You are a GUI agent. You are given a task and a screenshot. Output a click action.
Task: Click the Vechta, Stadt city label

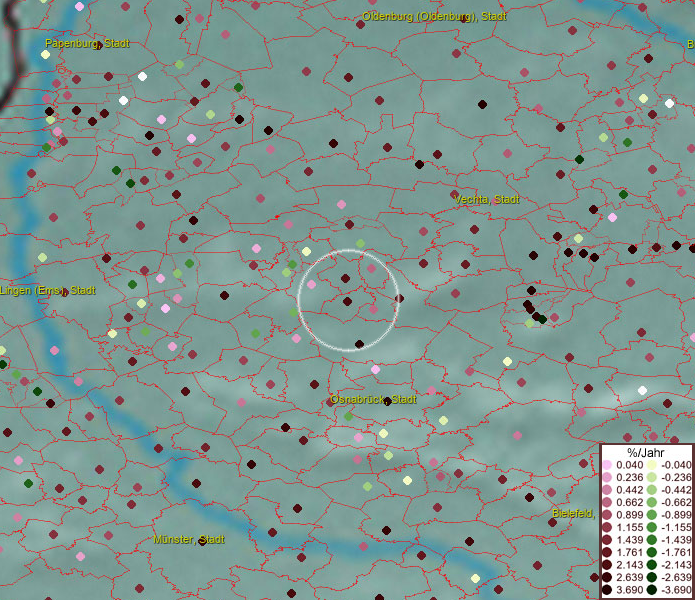click(x=487, y=199)
